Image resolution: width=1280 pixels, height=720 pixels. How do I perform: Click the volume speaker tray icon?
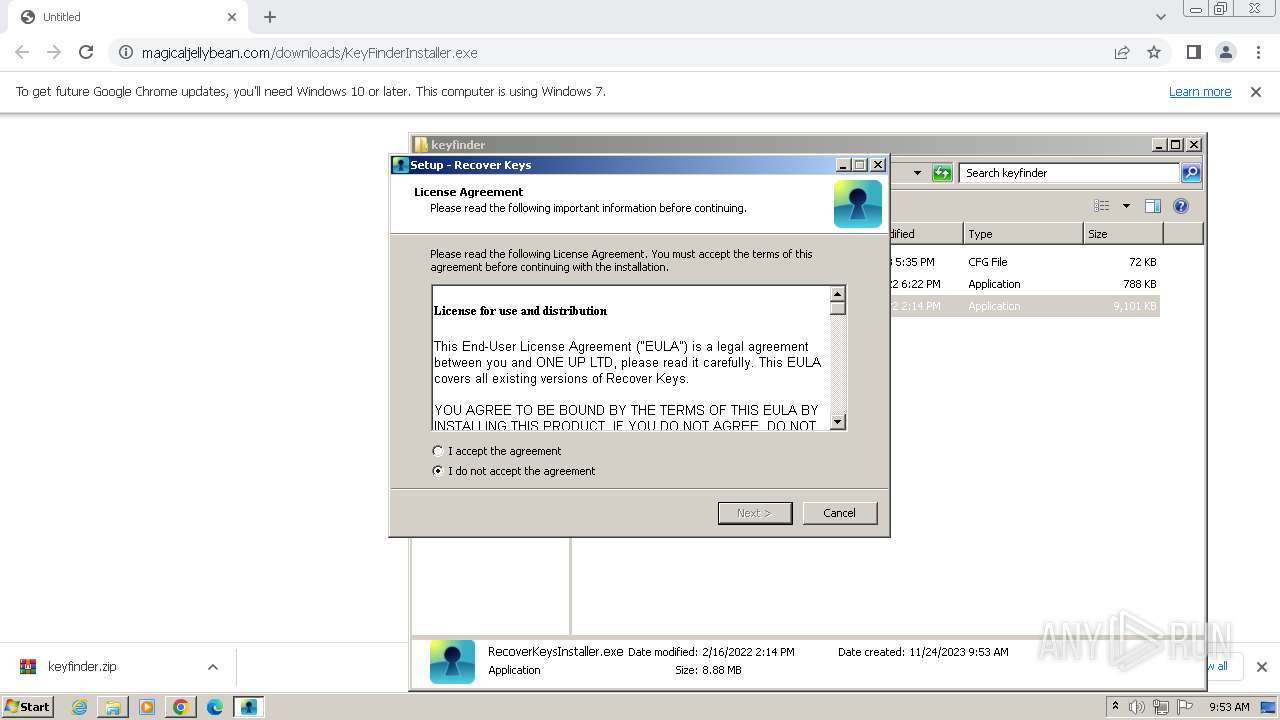point(1137,707)
